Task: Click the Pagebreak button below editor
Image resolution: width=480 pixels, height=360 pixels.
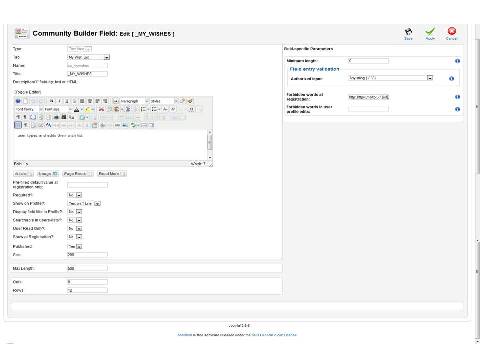Action: pos(78,174)
